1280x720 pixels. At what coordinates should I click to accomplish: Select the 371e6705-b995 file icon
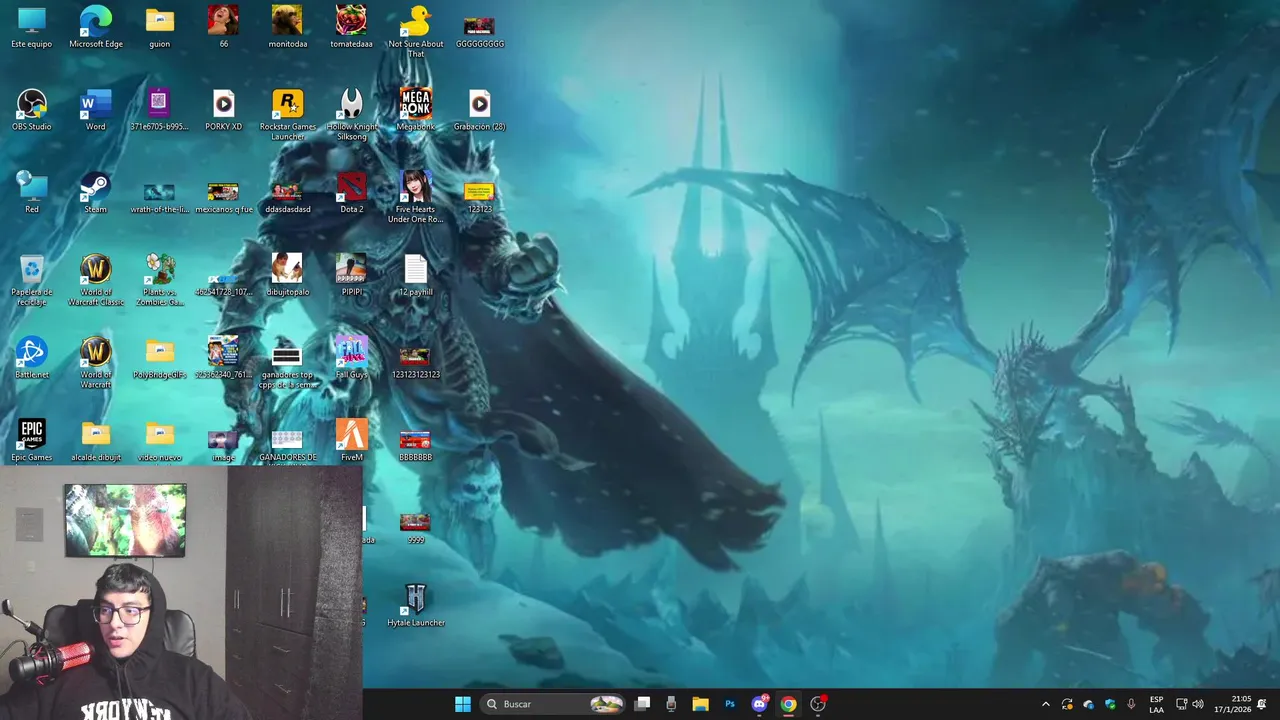[x=159, y=110]
